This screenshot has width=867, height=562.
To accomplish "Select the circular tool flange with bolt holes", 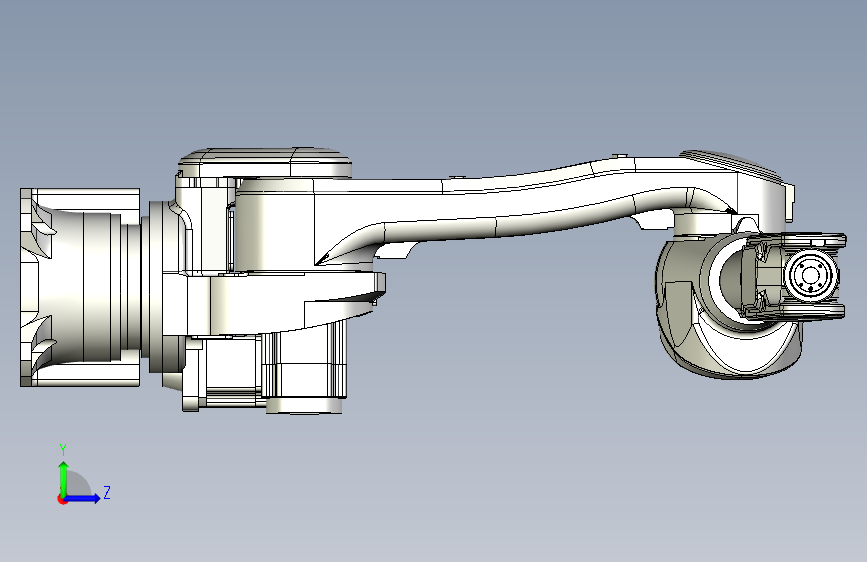I will pyautogui.click(x=811, y=276).
